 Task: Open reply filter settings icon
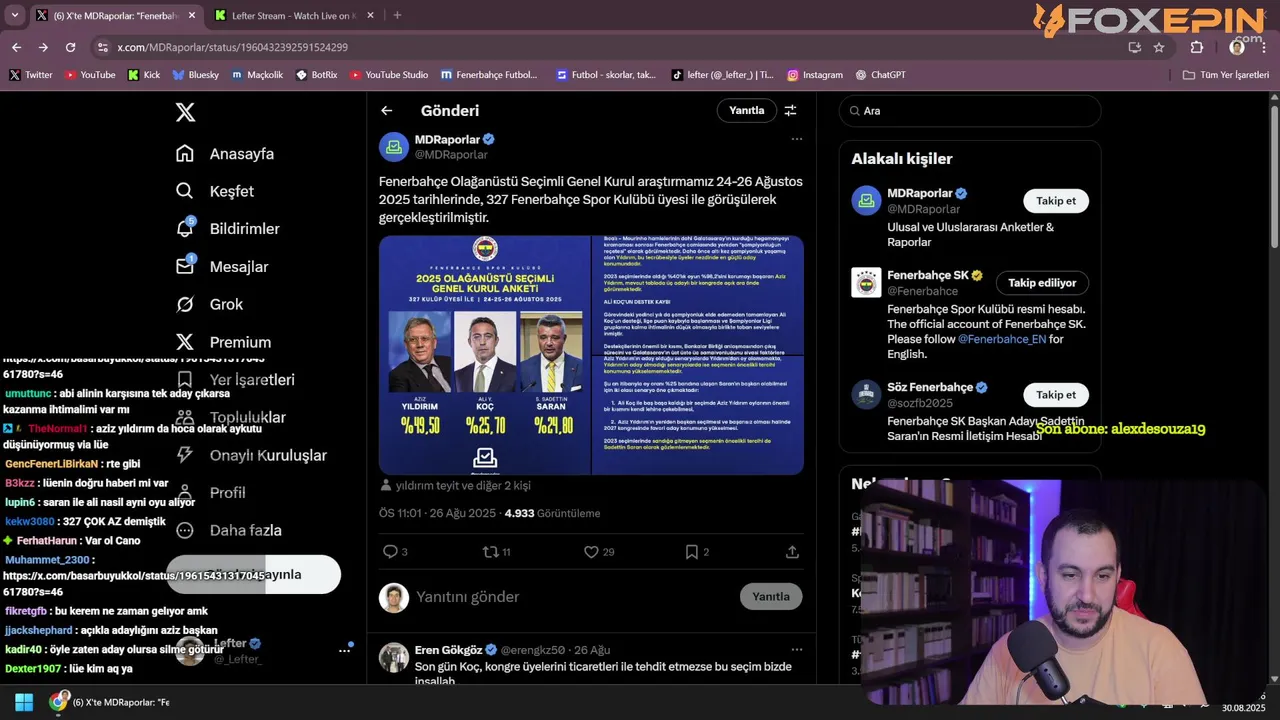click(790, 111)
